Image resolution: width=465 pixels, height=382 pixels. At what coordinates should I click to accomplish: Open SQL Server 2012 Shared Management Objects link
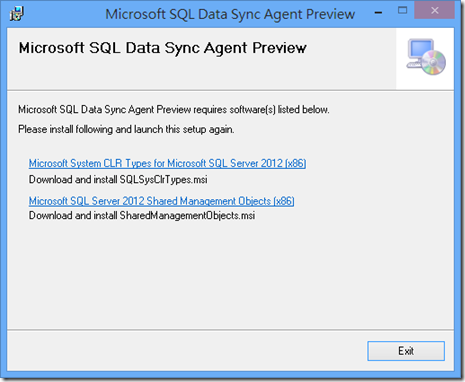pyautogui.click(x=161, y=201)
